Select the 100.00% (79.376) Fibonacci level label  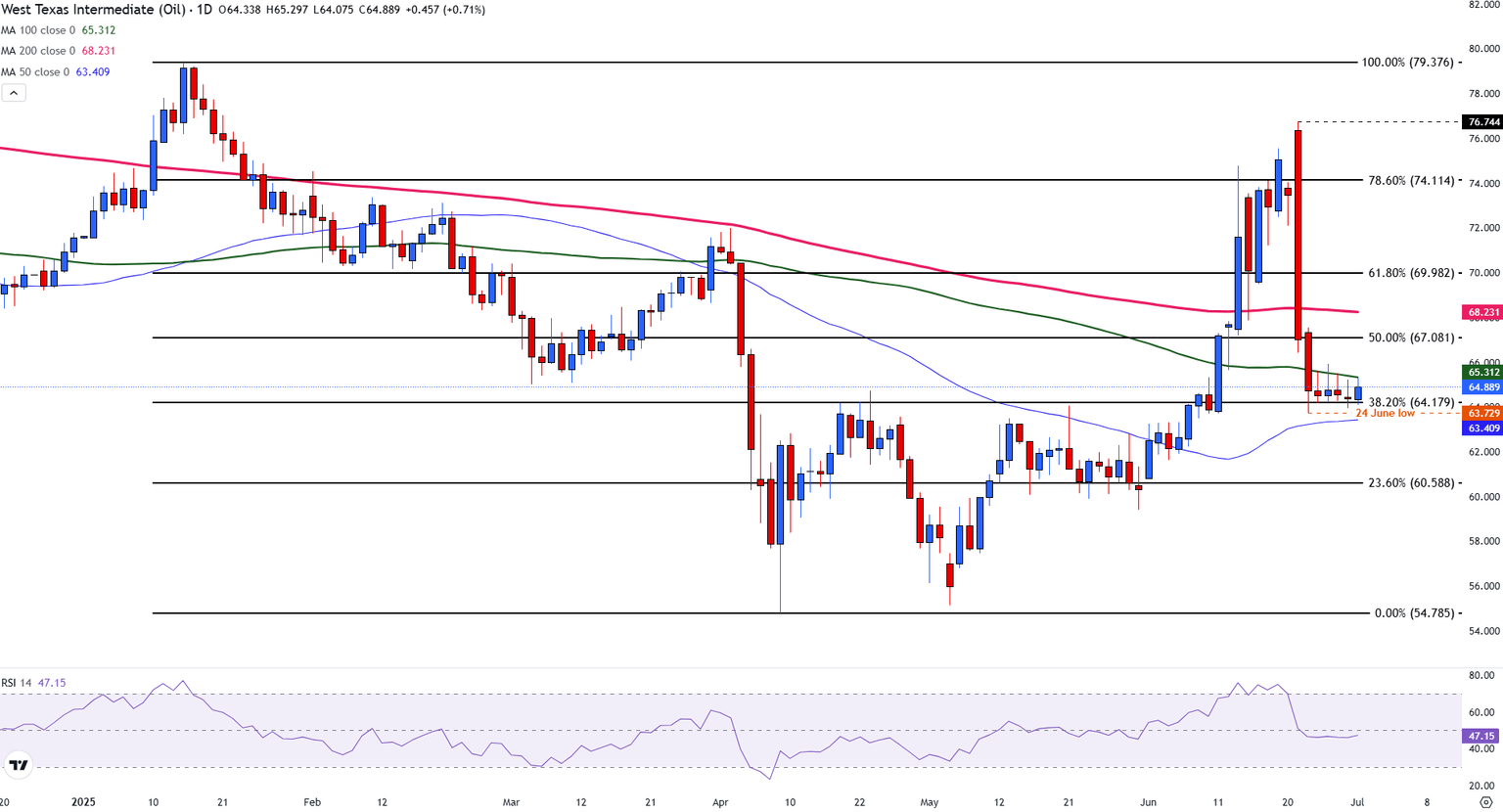pos(1407,63)
